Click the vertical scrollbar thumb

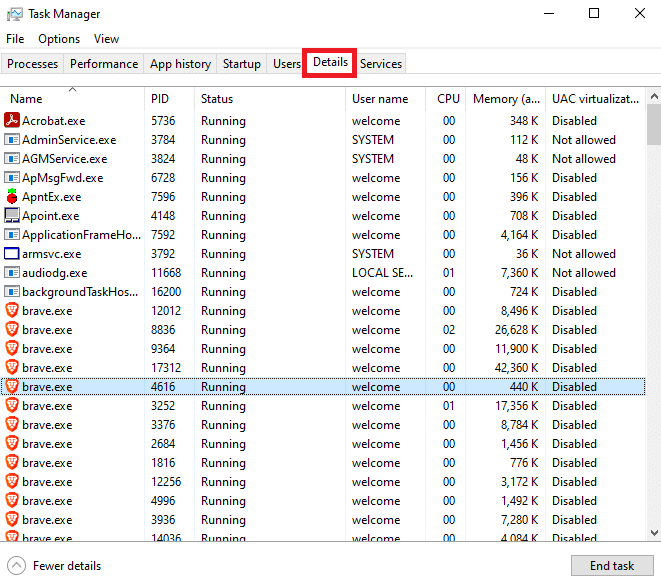point(653,124)
